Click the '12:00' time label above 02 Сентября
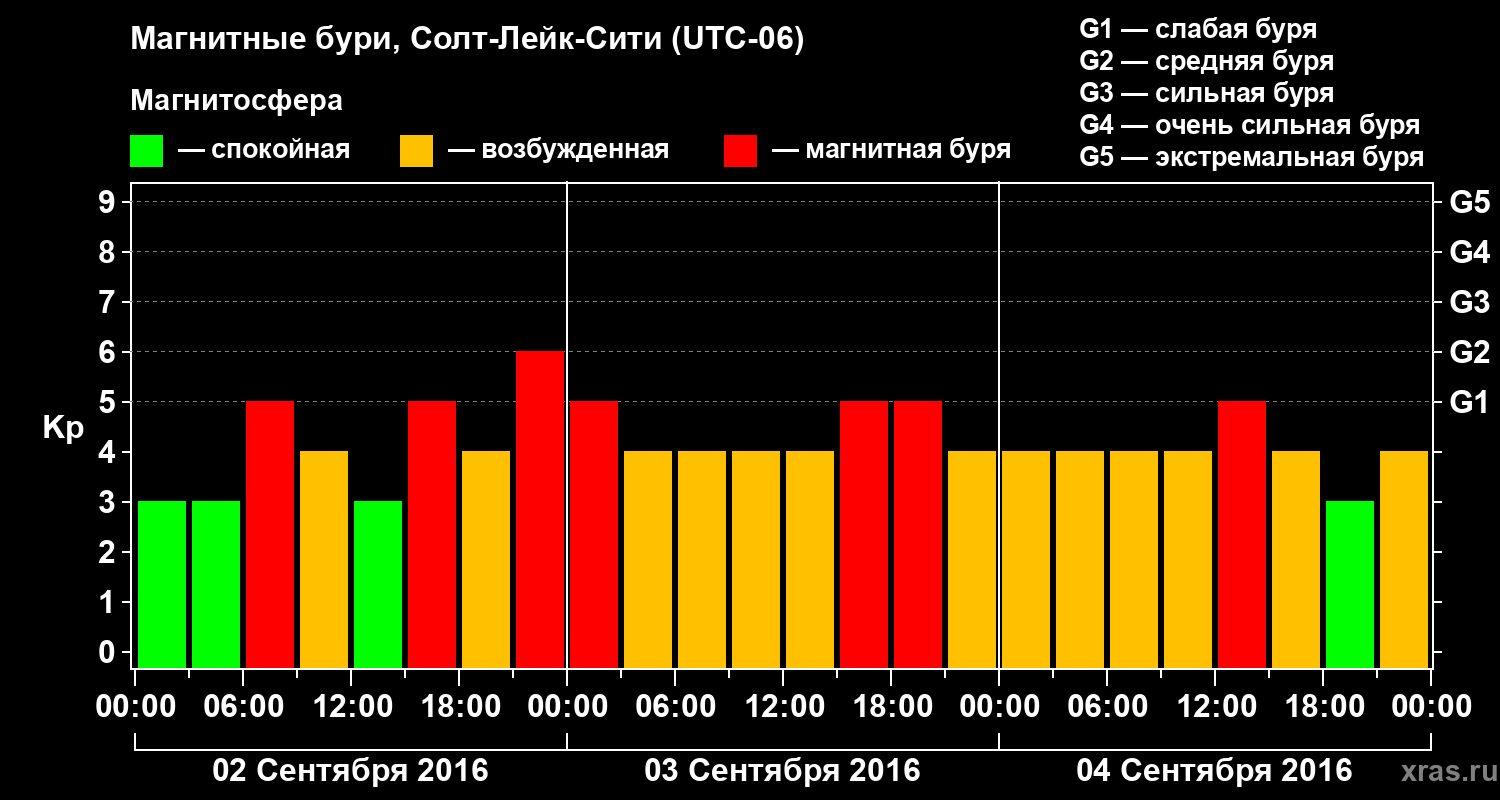1500x800 pixels. click(351, 707)
